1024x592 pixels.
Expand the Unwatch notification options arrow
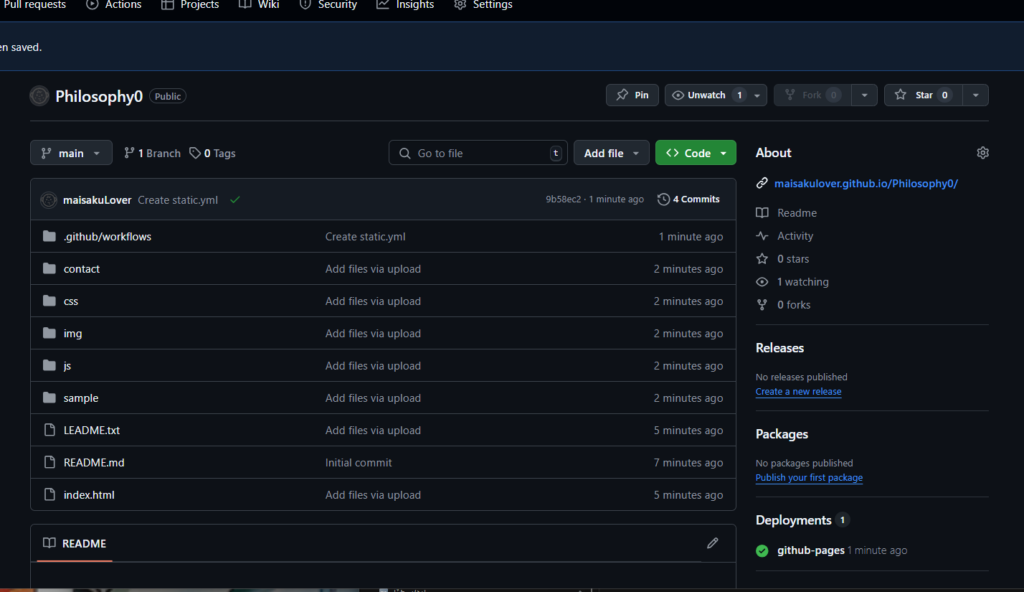coord(757,95)
